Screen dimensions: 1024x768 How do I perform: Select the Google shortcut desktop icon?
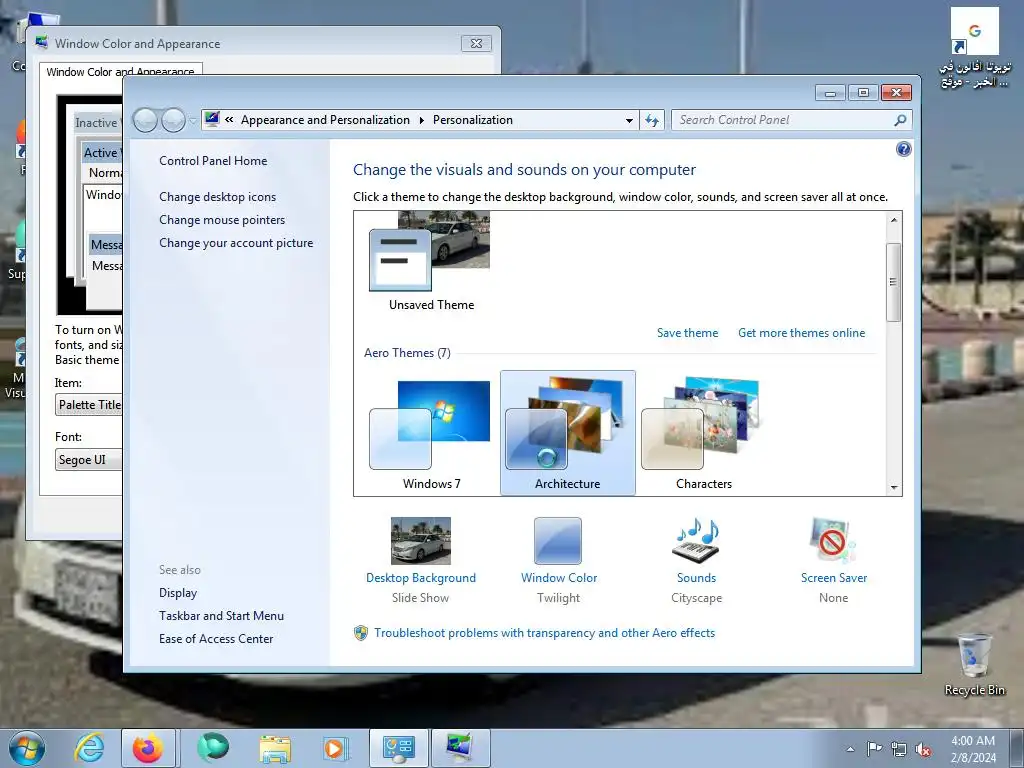974,48
